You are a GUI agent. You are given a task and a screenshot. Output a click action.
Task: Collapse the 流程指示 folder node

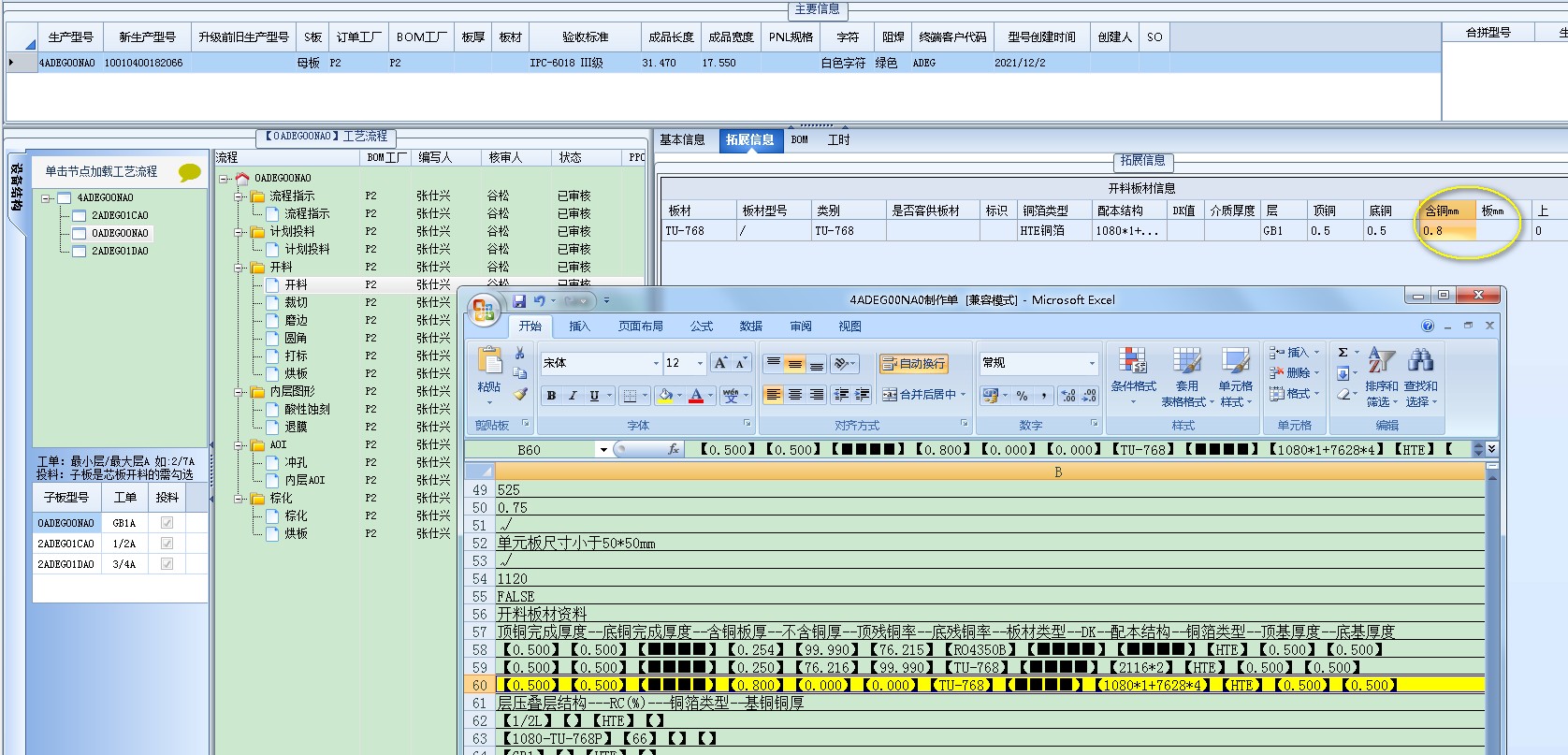(240, 196)
